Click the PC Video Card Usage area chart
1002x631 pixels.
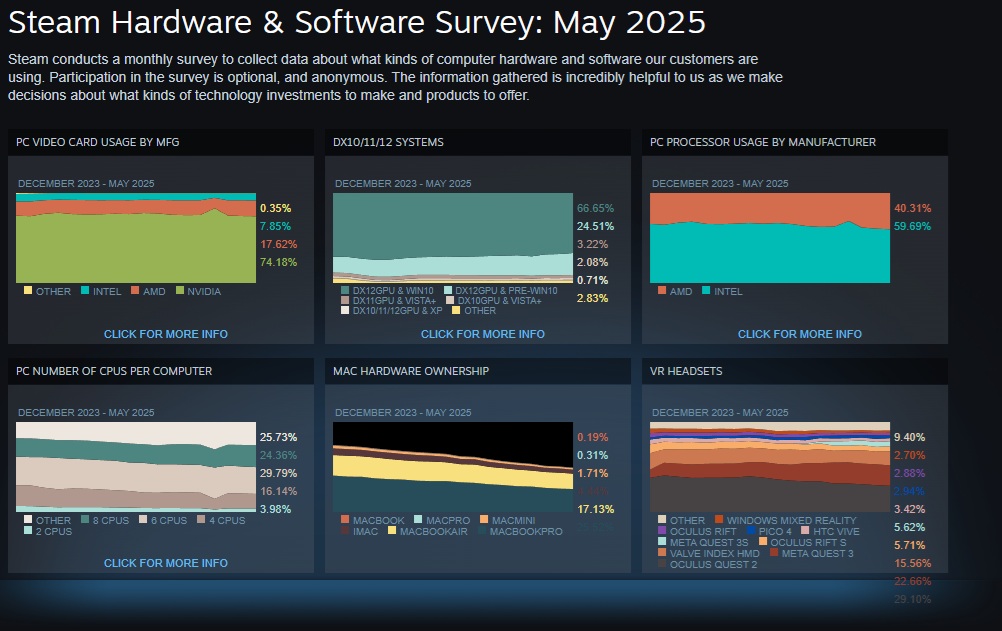point(135,238)
